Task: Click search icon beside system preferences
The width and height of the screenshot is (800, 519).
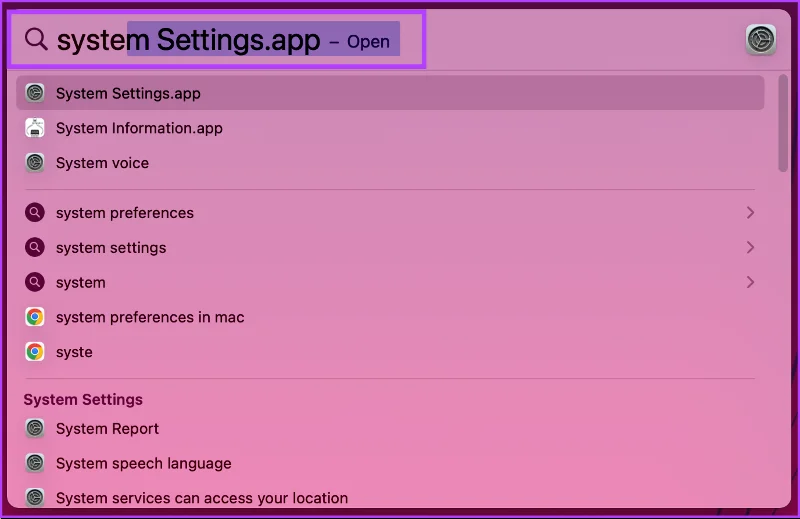Action: [x=35, y=212]
